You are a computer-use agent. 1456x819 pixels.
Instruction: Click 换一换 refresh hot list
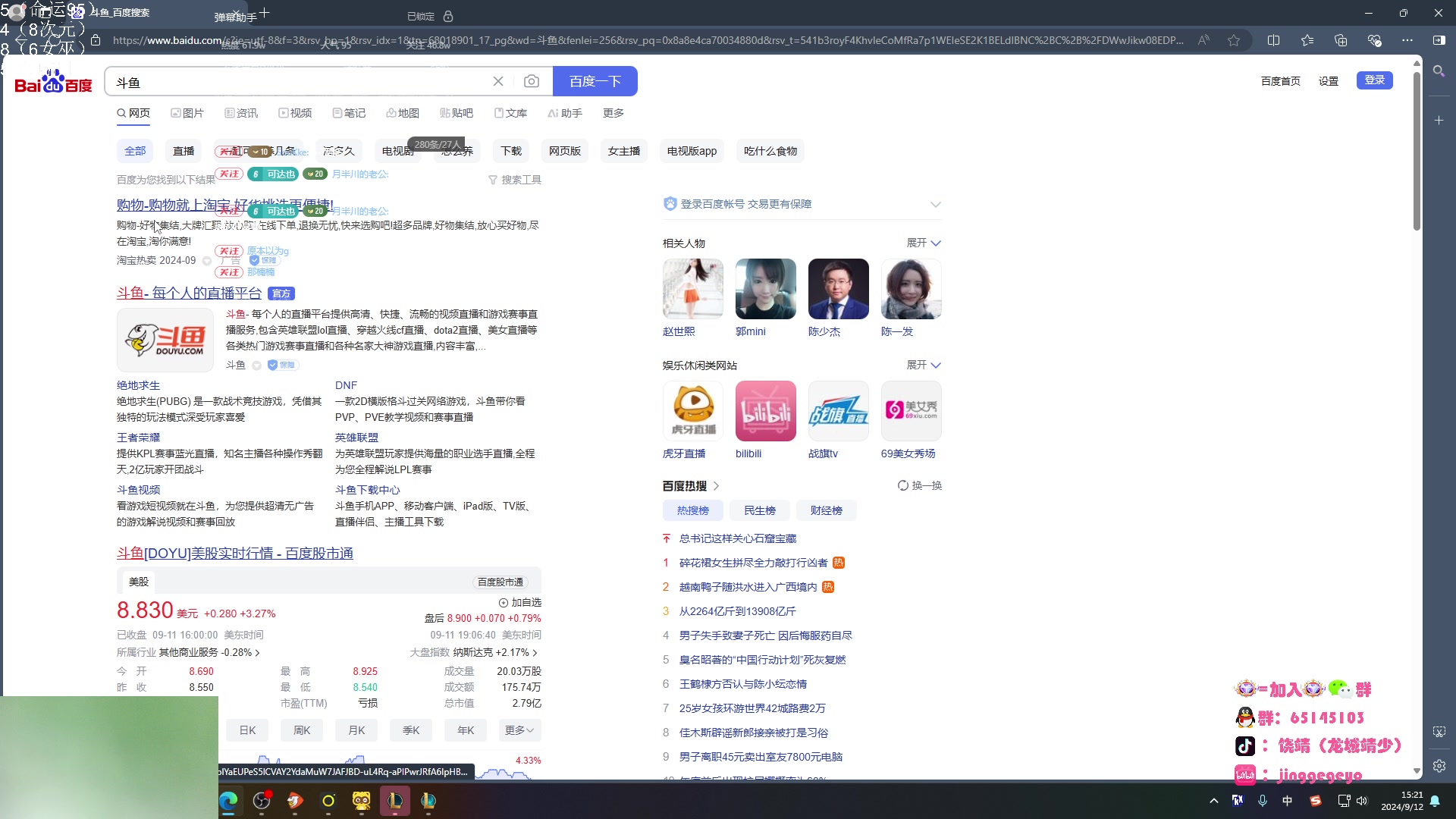[919, 485]
